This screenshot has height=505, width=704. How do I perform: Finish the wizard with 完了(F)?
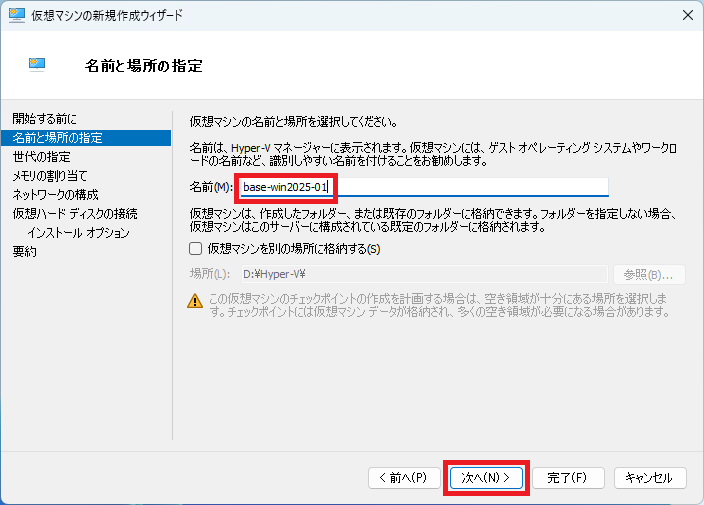(568, 478)
